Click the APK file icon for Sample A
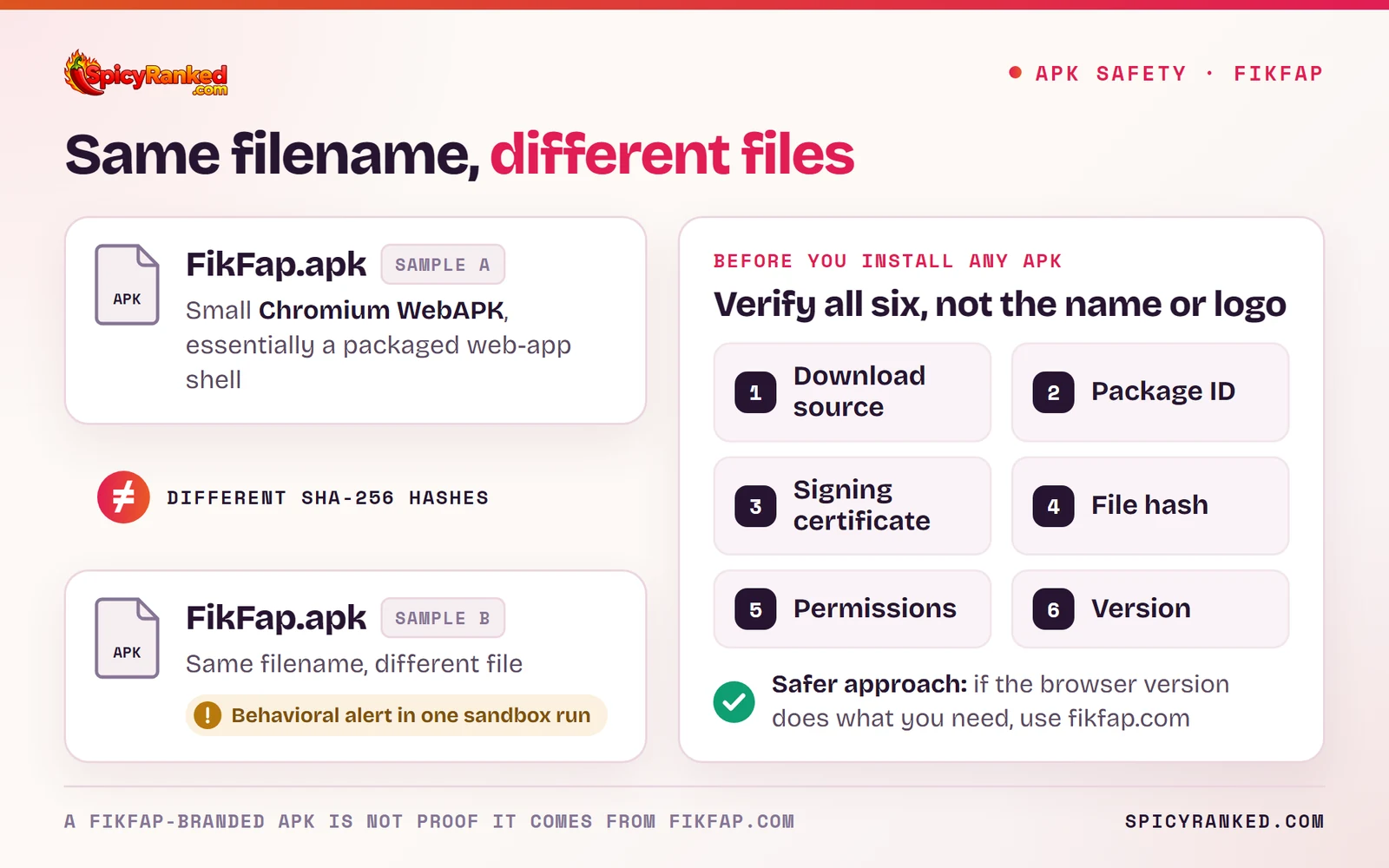This screenshot has width=1389, height=868. (127, 285)
